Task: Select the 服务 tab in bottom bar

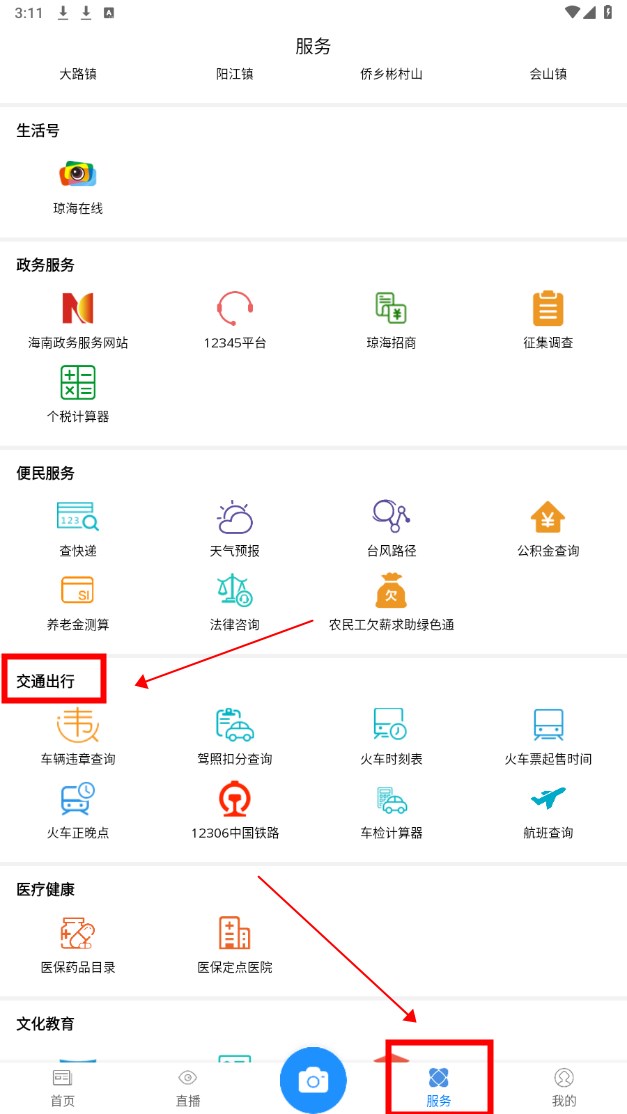Action: point(439,1088)
